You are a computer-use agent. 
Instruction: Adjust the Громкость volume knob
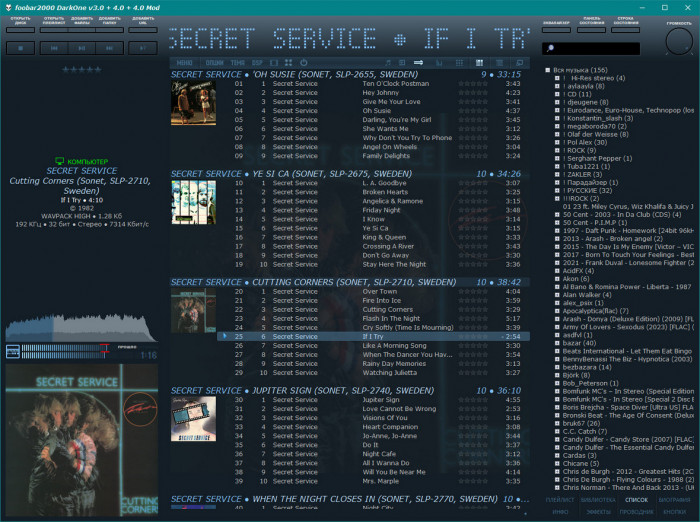[679, 42]
